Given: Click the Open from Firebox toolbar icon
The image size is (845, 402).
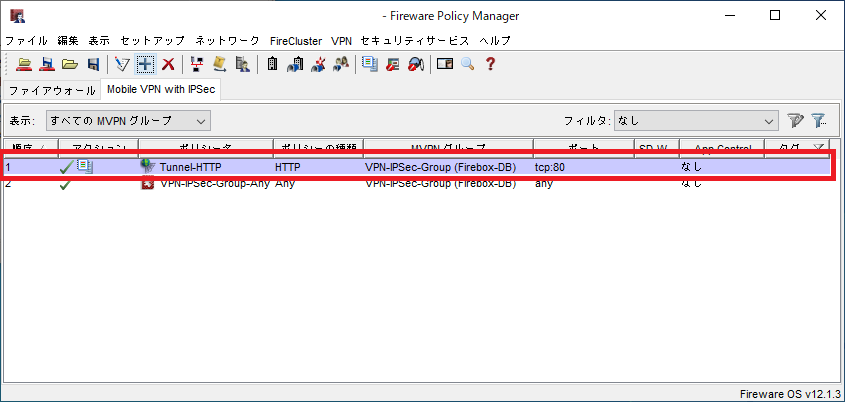Looking at the screenshot, I should tap(23, 64).
